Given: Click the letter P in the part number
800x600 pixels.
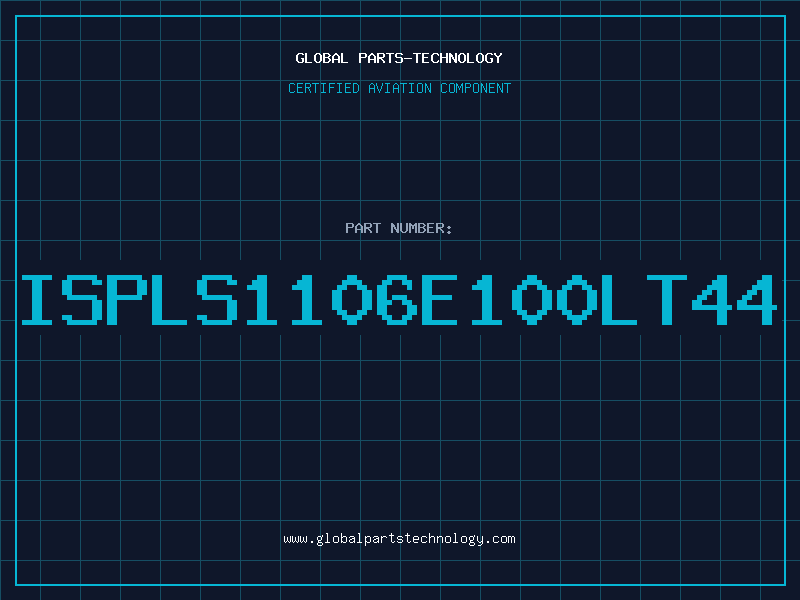Looking at the screenshot, I should pos(127,299).
